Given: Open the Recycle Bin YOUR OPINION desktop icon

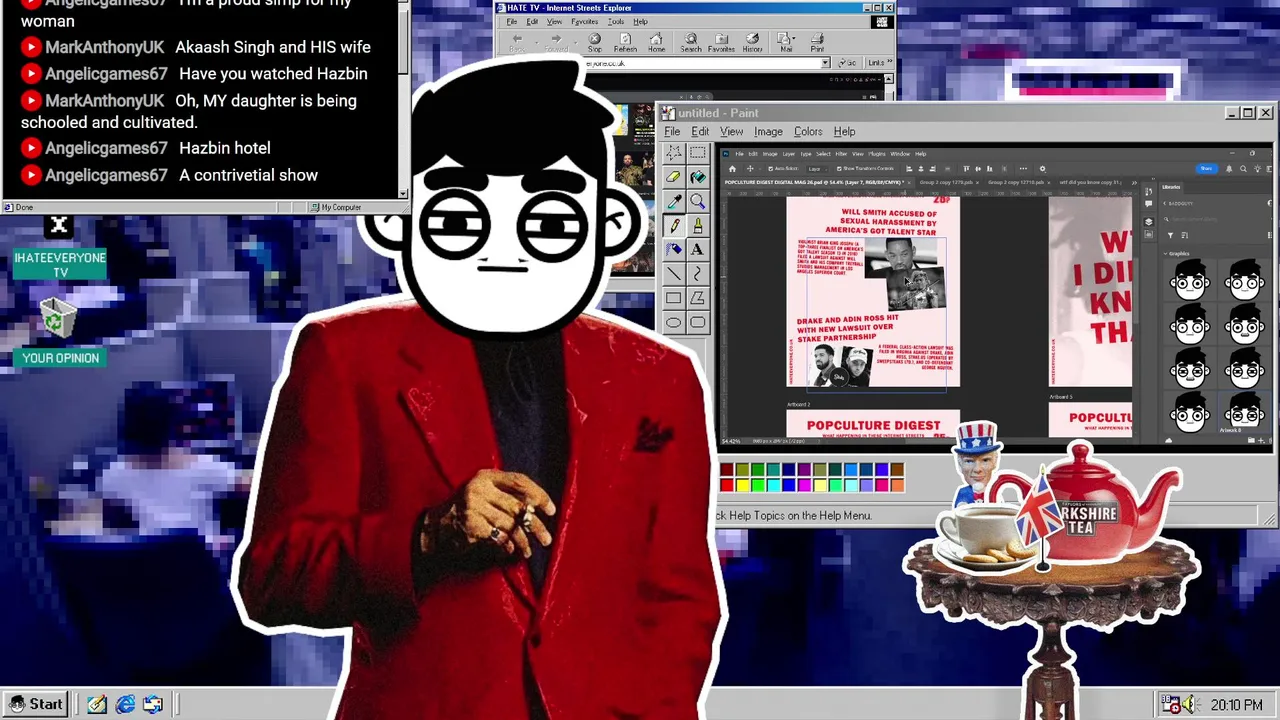Looking at the screenshot, I should (59, 331).
